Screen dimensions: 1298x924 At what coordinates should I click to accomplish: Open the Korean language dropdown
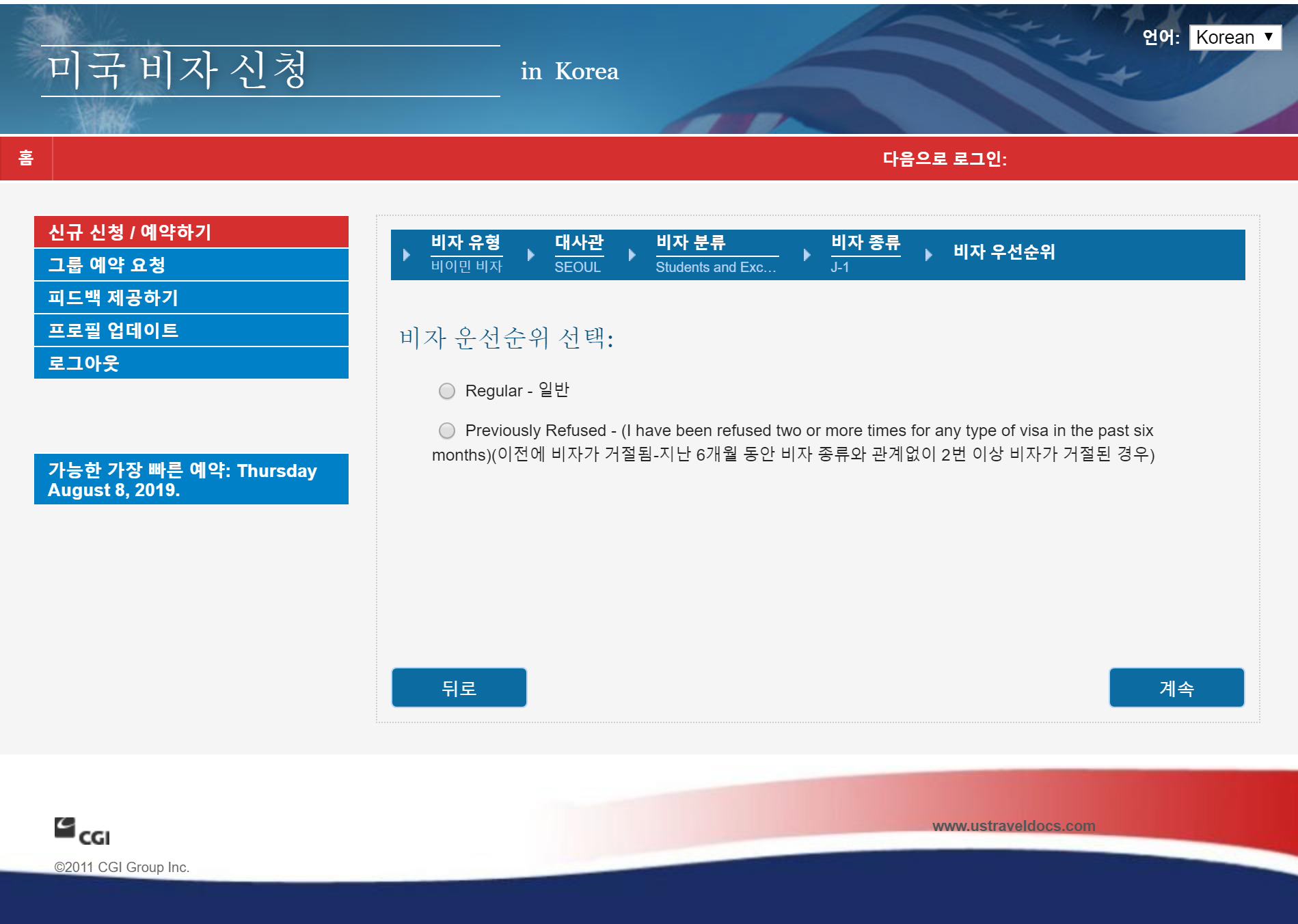click(x=1235, y=37)
